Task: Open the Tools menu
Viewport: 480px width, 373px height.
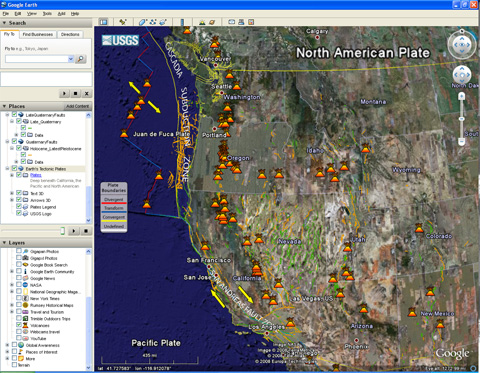Action: (x=47, y=14)
